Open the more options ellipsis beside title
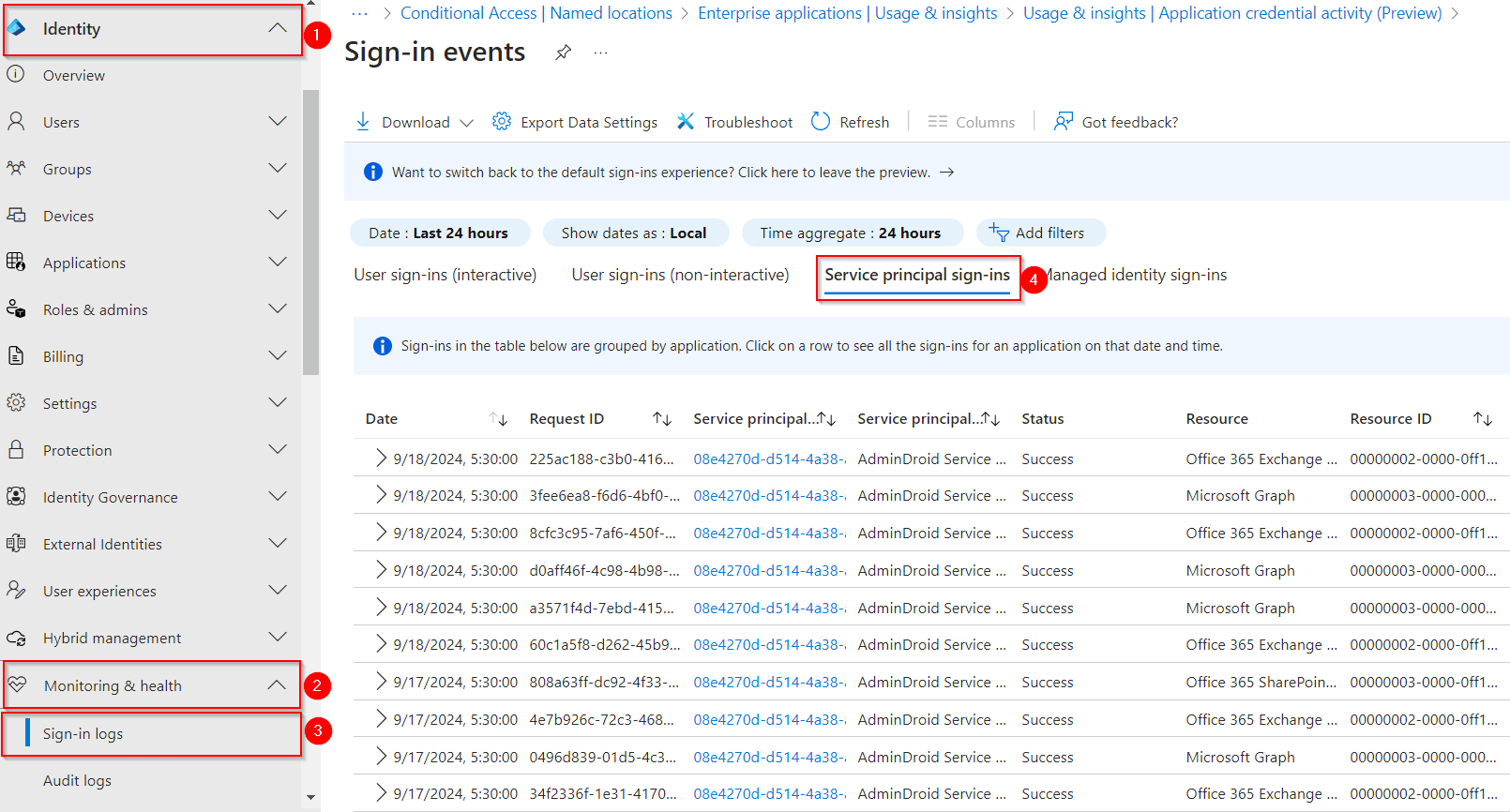 coord(600,53)
